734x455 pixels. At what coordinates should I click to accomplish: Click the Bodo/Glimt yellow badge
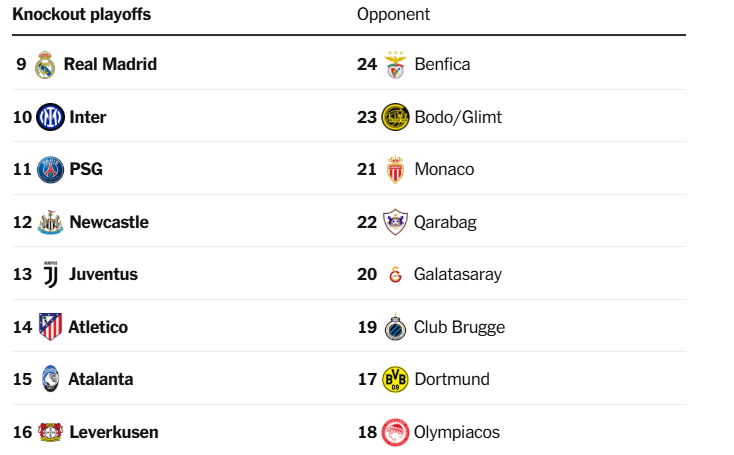(x=396, y=117)
